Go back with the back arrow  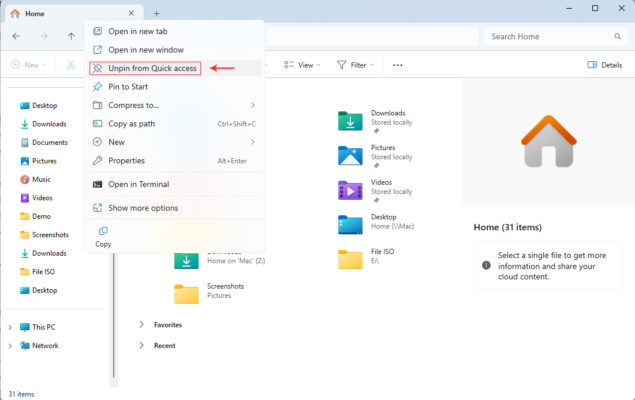pos(16,36)
